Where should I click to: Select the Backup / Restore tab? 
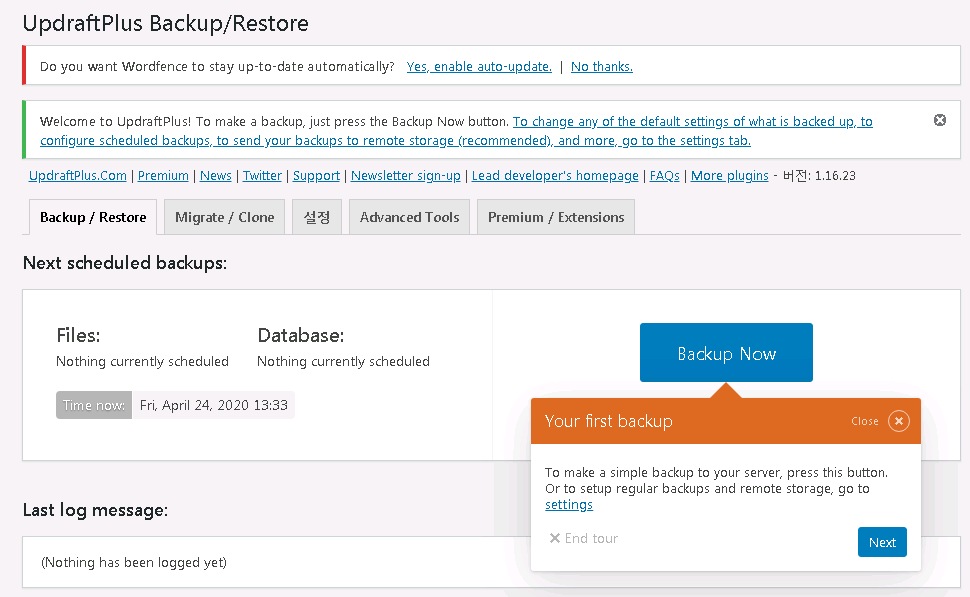coord(93,217)
